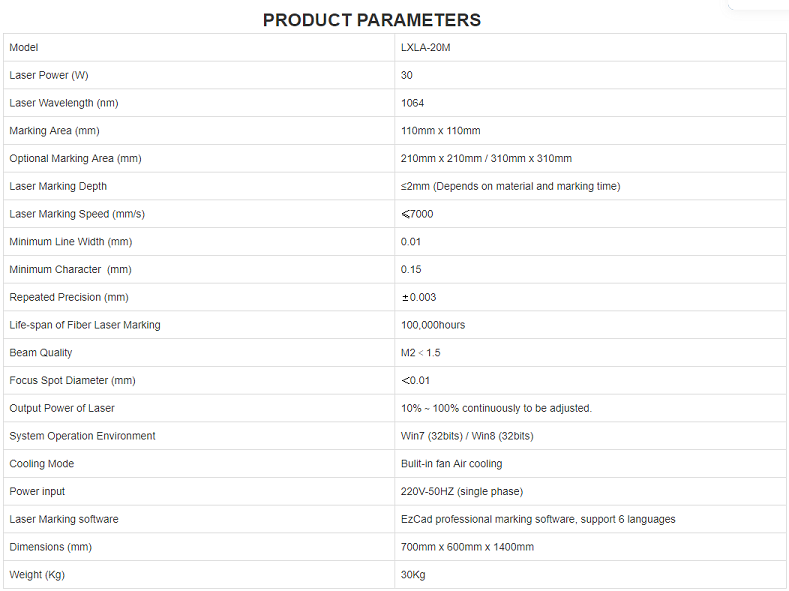Click the Win7 (32bits) / Win8 (32bits) value
The height and width of the screenshot is (591, 789).
pyautogui.click(x=467, y=436)
